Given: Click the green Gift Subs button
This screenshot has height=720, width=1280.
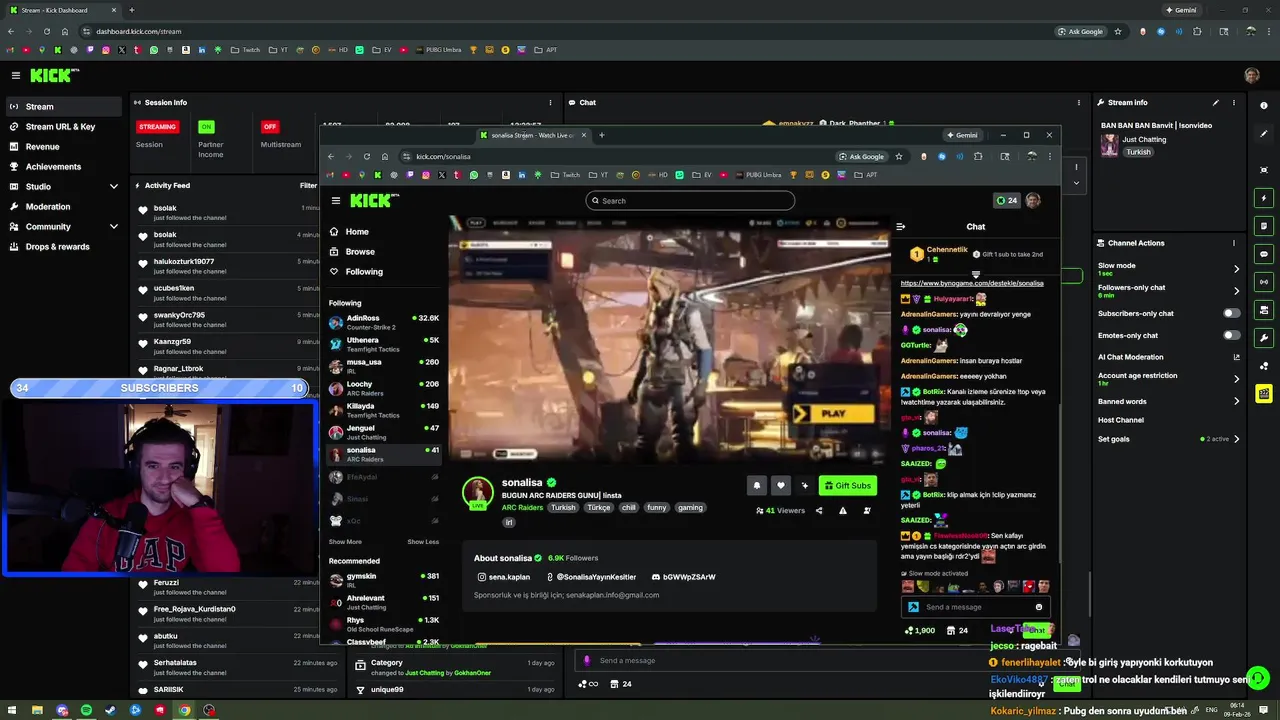Looking at the screenshot, I should [x=847, y=485].
